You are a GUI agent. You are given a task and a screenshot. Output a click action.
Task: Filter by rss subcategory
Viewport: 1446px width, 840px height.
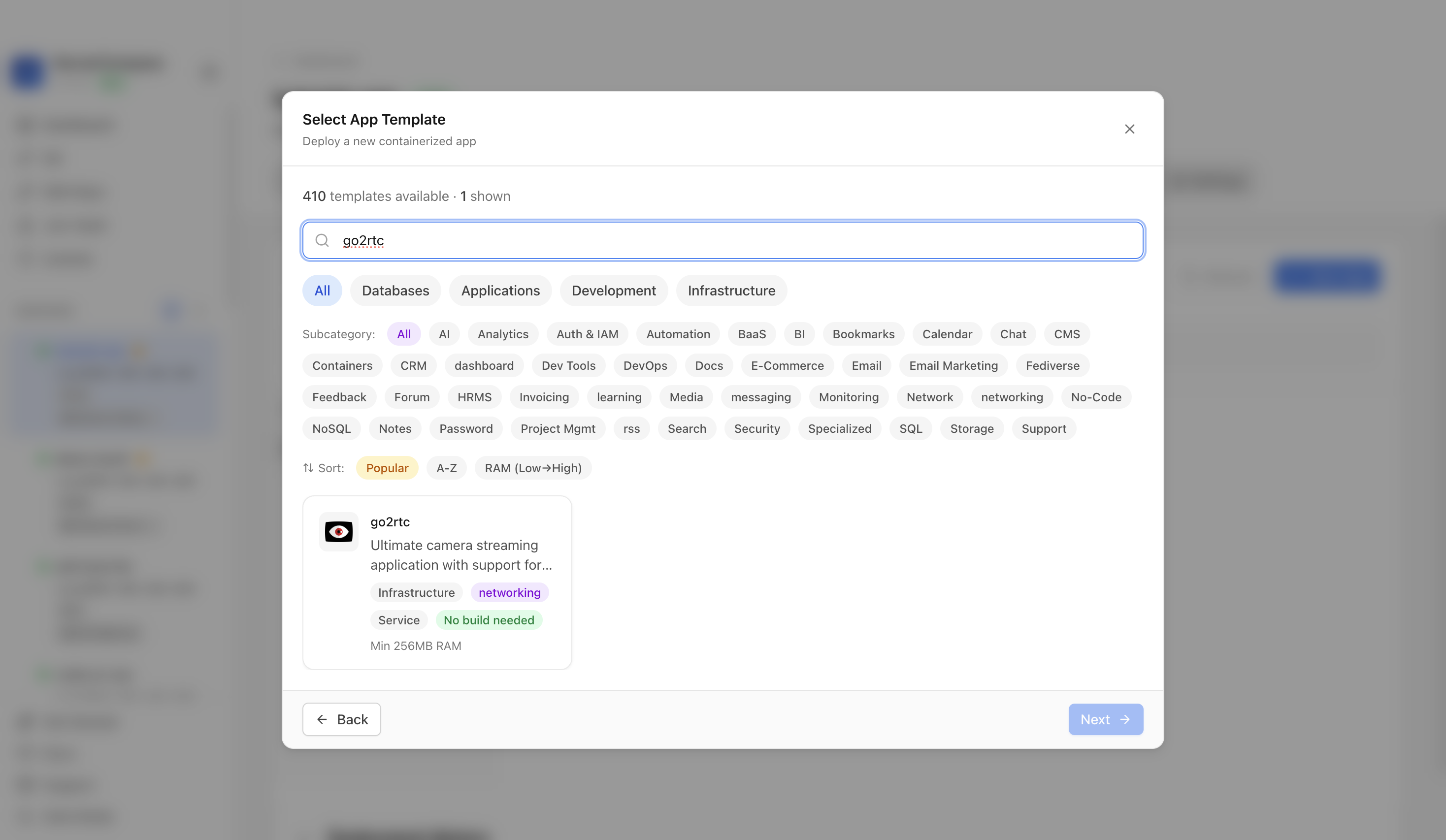click(631, 428)
